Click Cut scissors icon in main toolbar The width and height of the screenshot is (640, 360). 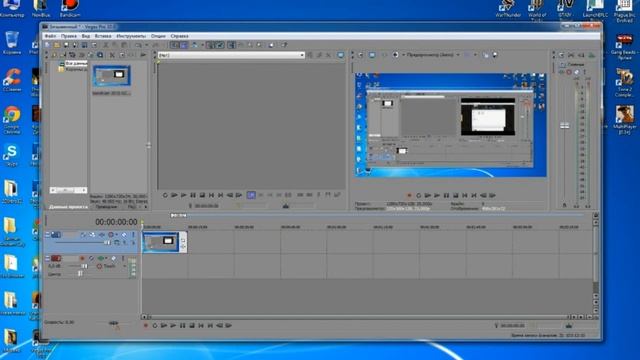tap(106, 45)
